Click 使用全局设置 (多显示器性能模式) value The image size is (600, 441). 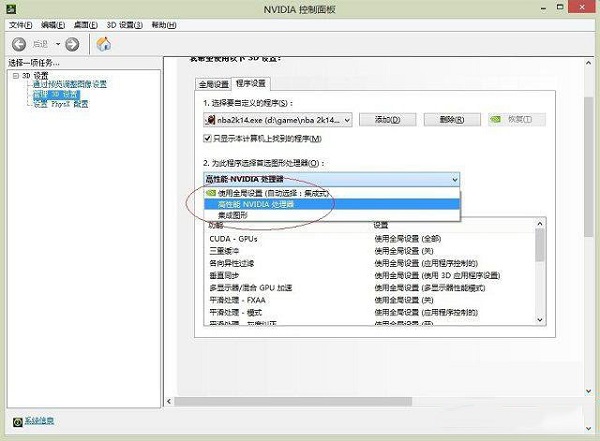[430, 288]
